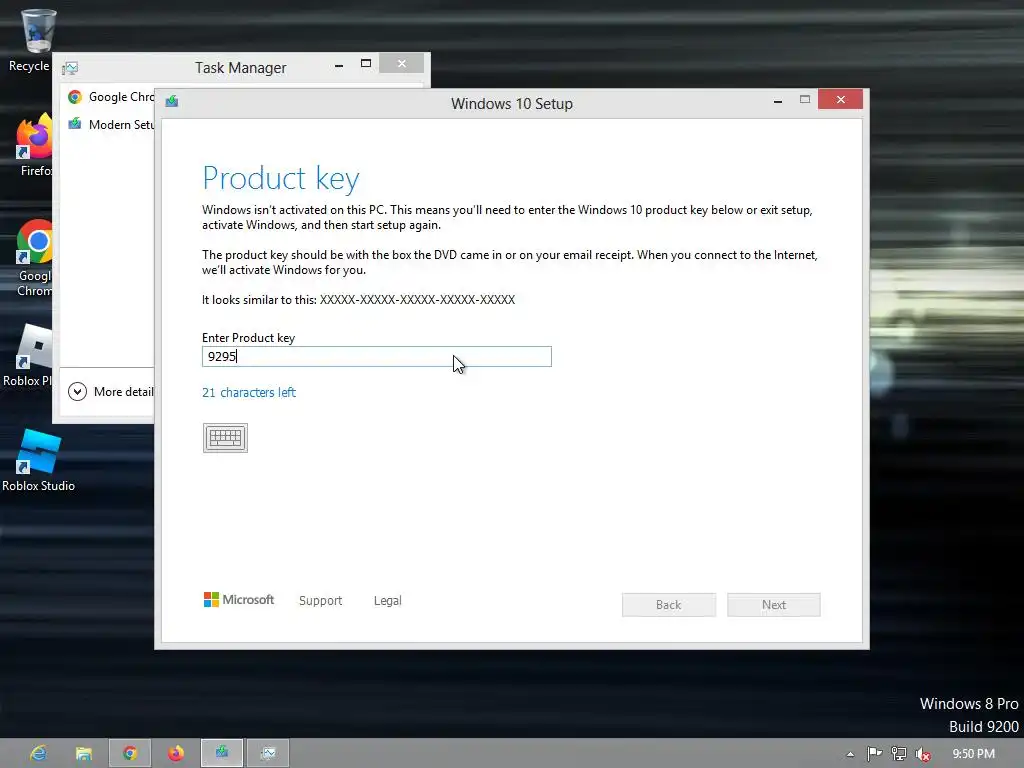Minimize the Task Manager window
The image size is (1024, 768).
click(339, 65)
